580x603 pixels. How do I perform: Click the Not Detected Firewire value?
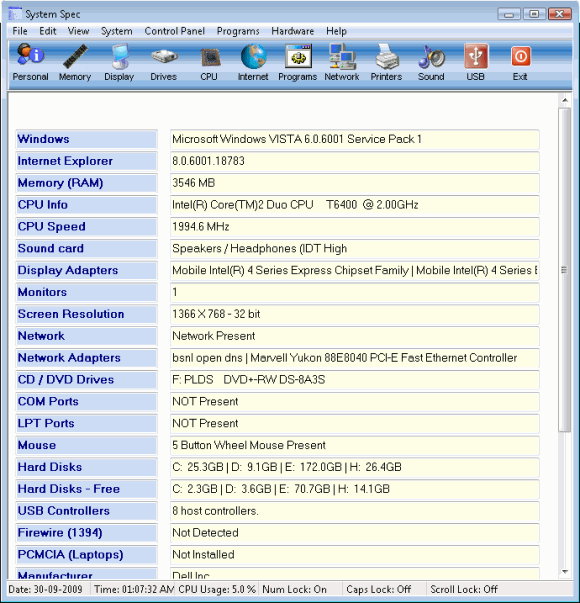355,533
